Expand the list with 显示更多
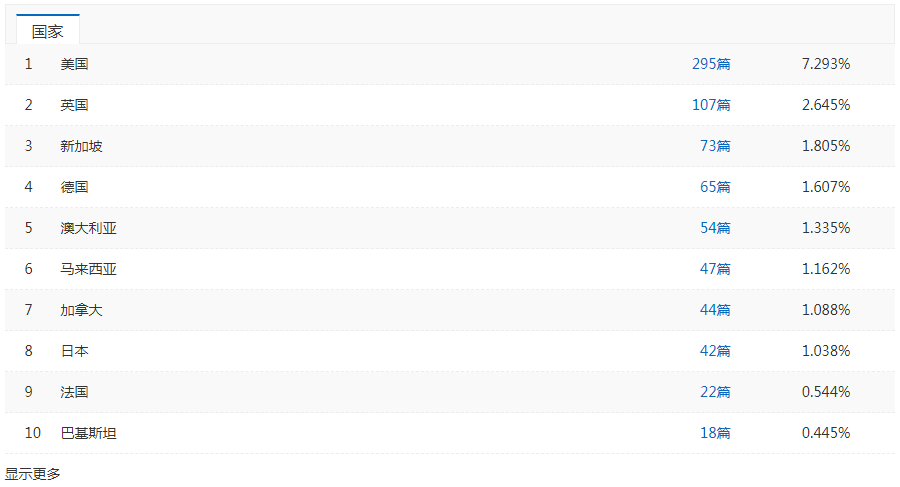 (33, 474)
